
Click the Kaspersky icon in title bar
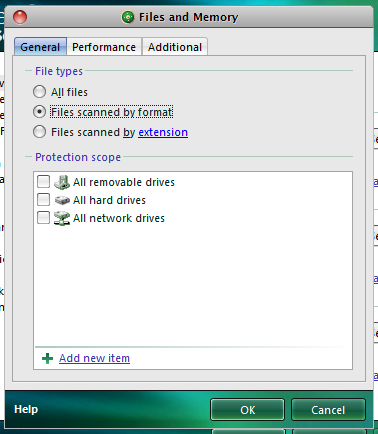point(128,17)
